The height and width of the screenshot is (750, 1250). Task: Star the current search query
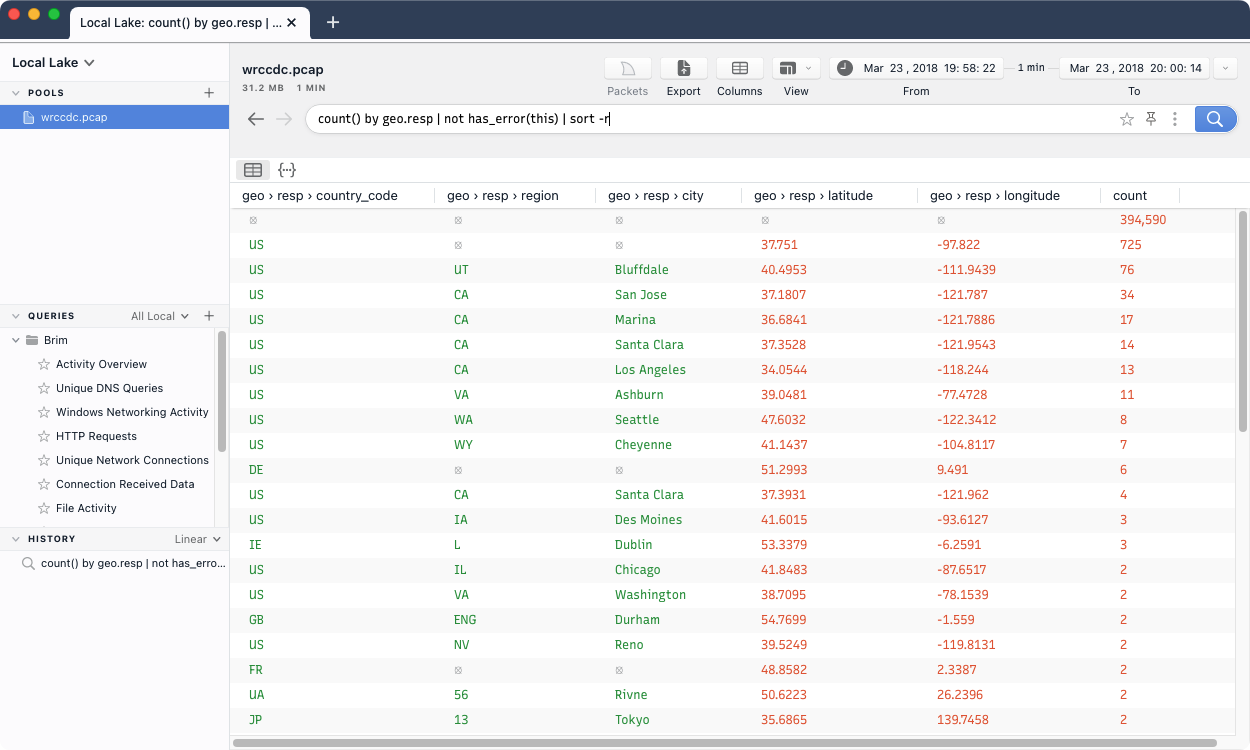(x=1127, y=118)
